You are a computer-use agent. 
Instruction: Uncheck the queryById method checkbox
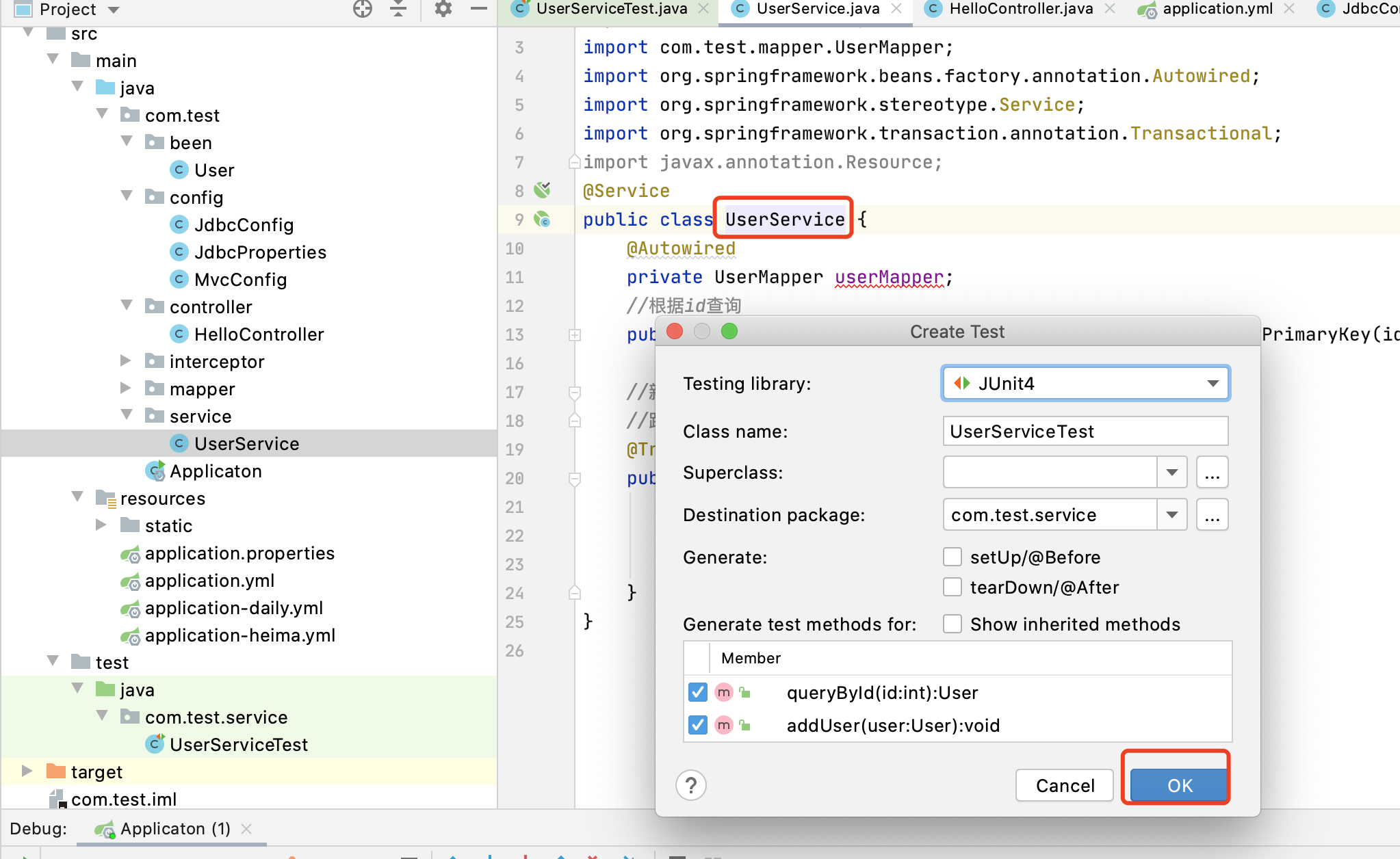[x=698, y=692]
